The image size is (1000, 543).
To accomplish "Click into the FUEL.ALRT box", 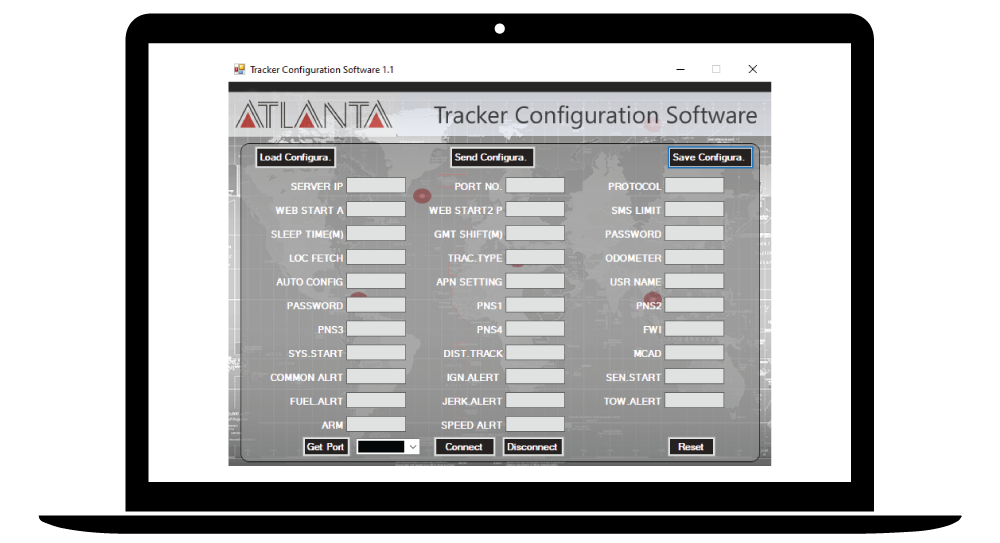I will (376, 401).
